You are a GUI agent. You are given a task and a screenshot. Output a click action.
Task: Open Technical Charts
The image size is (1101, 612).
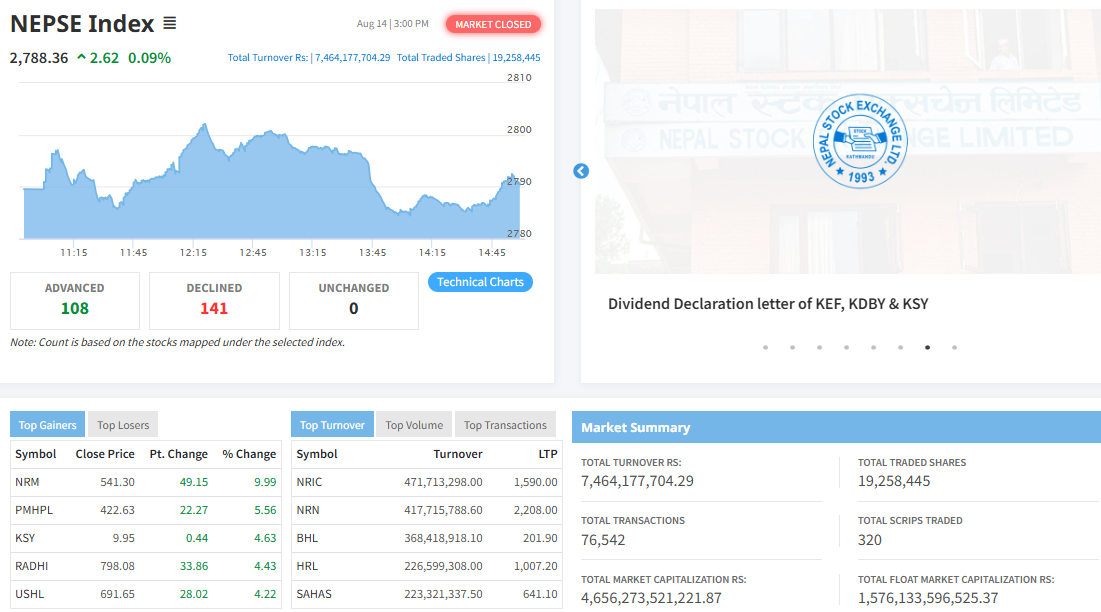click(x=480, y=282)
